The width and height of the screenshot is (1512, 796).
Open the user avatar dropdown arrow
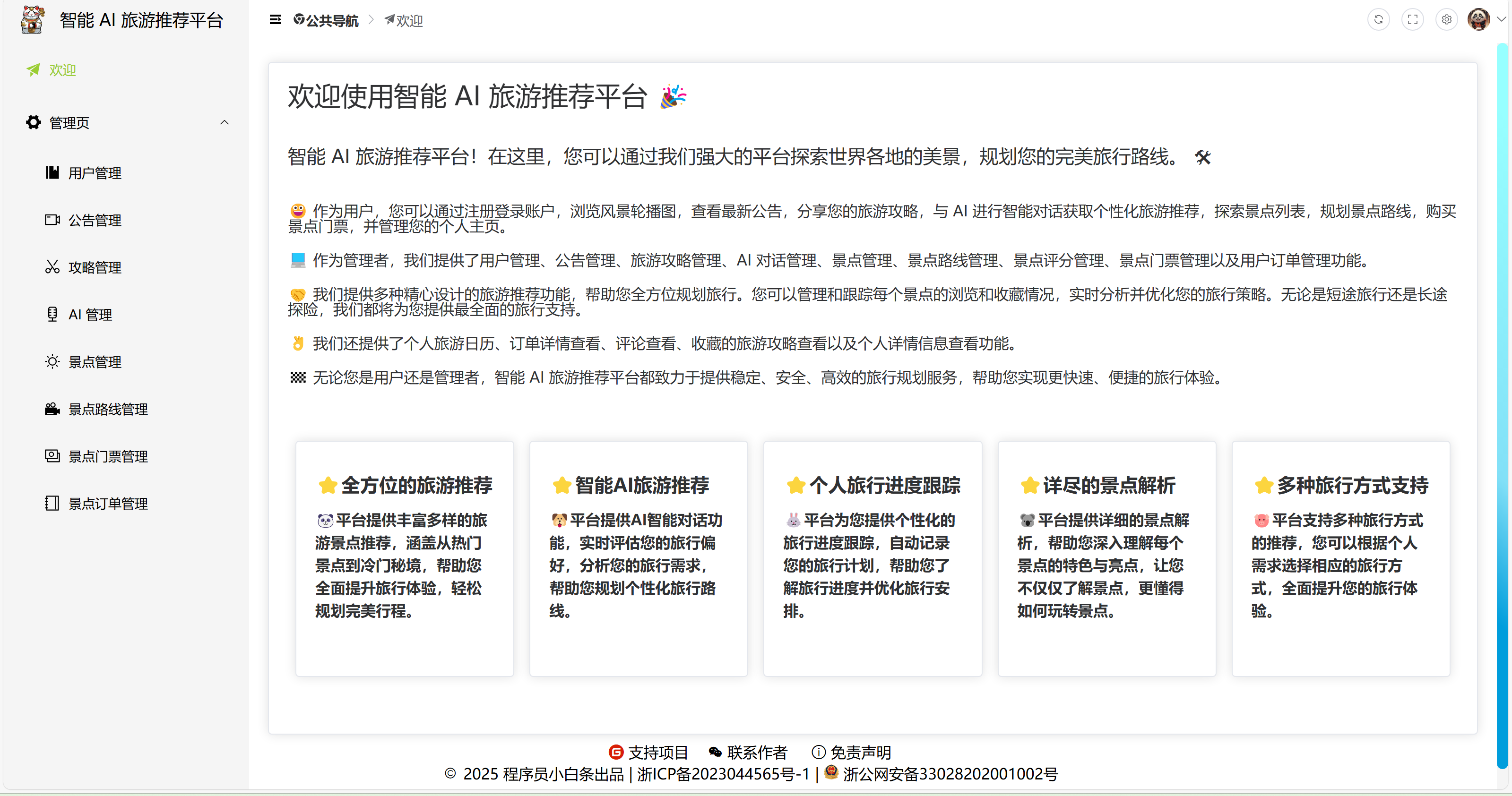tap(1501, 19)
